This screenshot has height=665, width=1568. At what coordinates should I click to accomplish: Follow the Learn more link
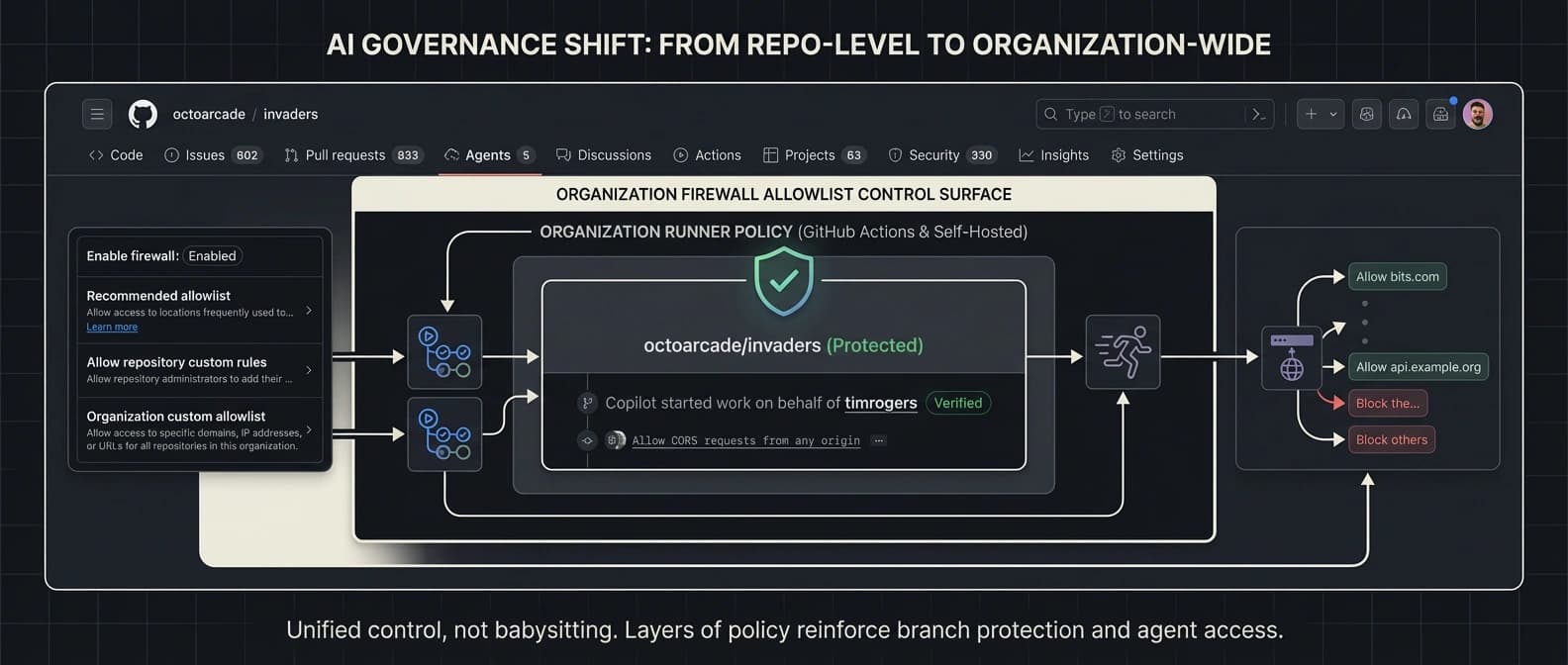(x=112, y=327)
